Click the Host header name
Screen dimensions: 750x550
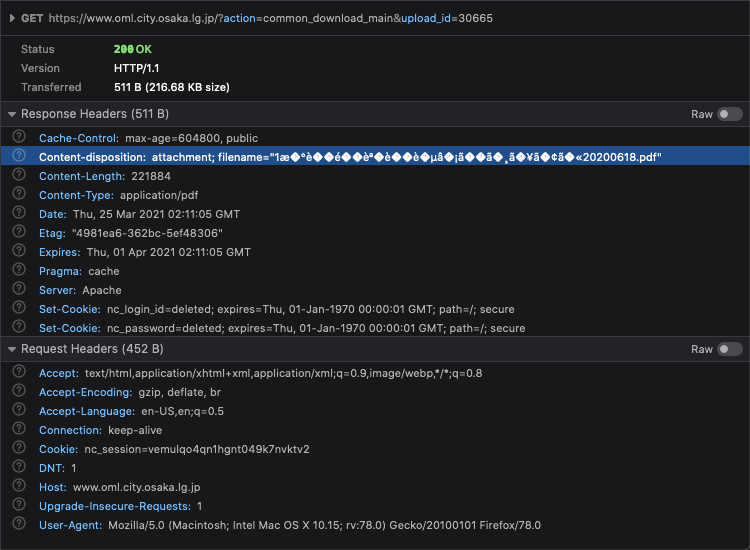pyautogui.click(x=52, y=487)
